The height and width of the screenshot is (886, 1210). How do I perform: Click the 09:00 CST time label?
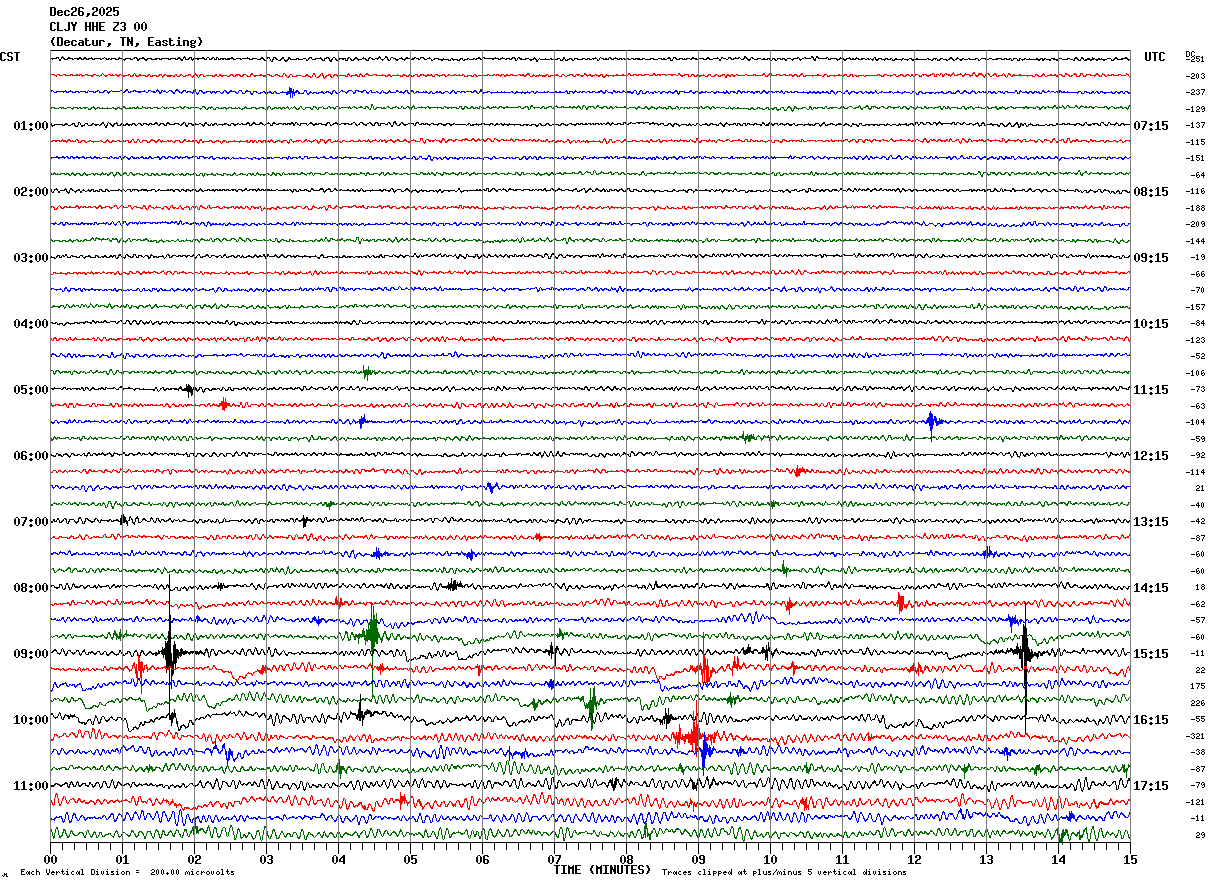[x=31, y=654]
